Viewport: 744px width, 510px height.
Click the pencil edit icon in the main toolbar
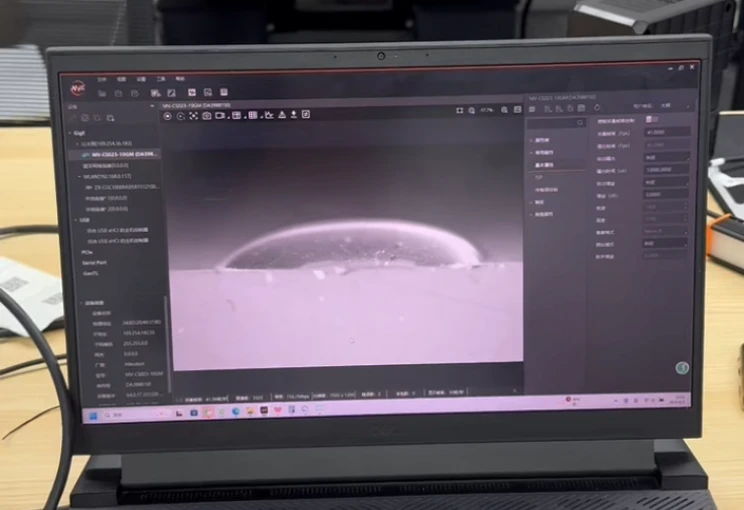tap(171, 93)
